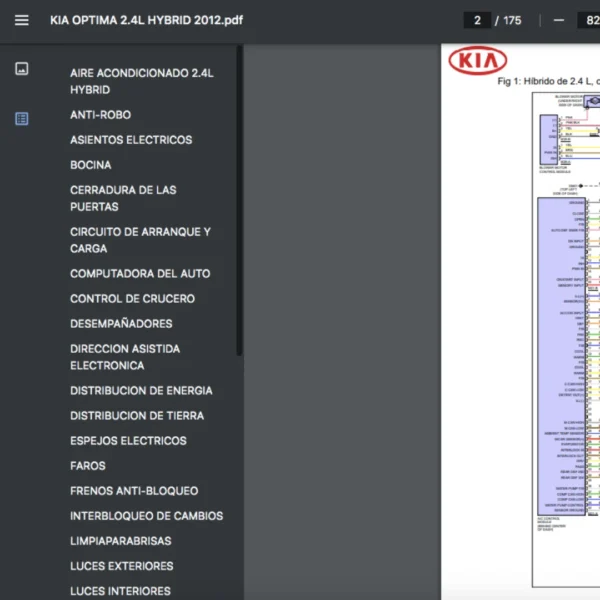
Task: Click the zoom percentage field
Action: click(x=588, y=20)
